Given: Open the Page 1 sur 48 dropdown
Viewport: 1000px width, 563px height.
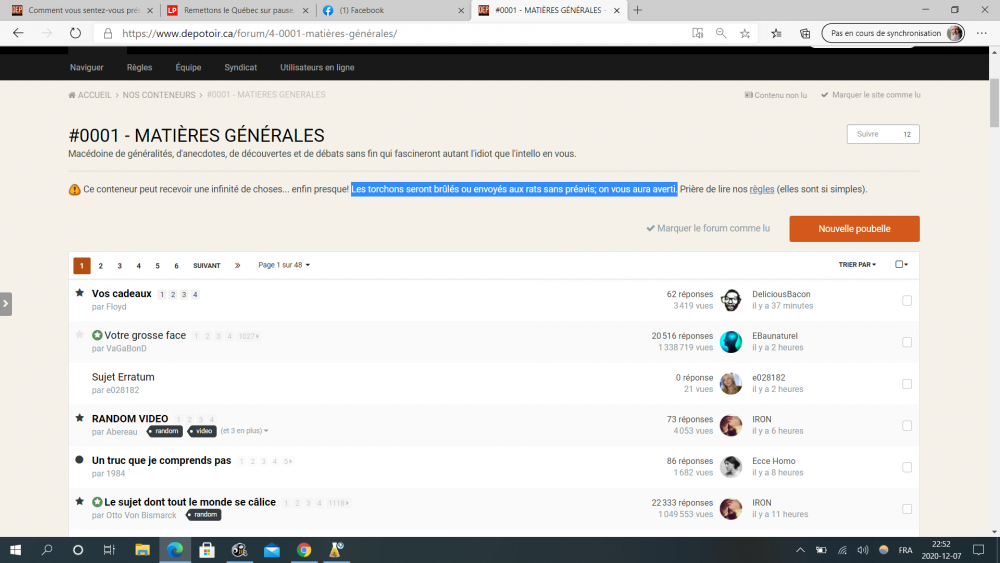Looking at the screenshot, I should [284, 265].
